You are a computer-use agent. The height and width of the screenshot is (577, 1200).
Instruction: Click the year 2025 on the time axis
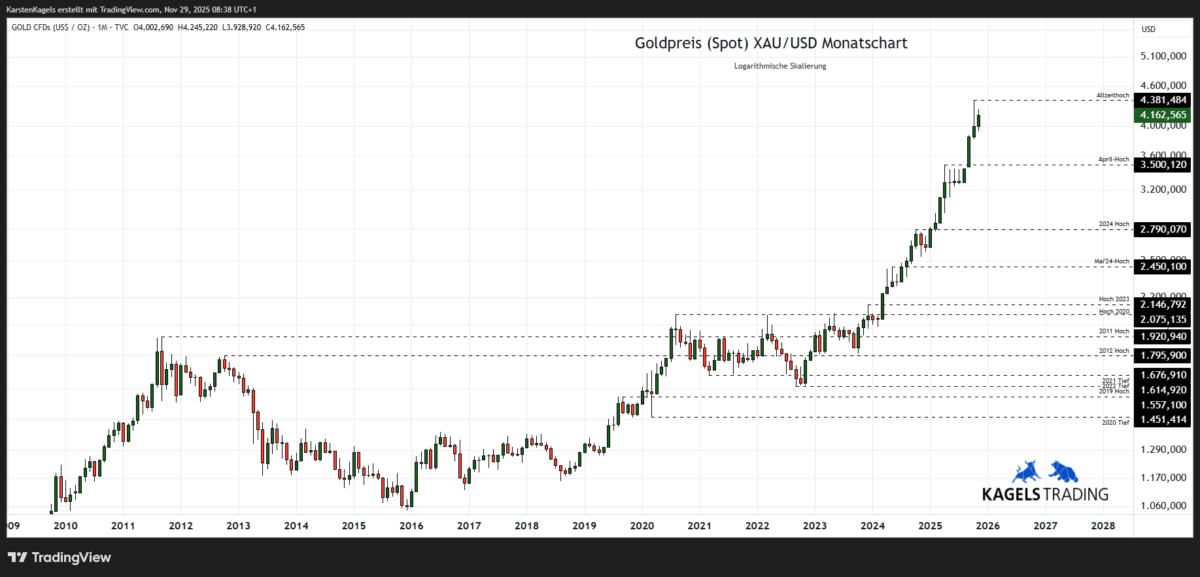click(932, 525)
